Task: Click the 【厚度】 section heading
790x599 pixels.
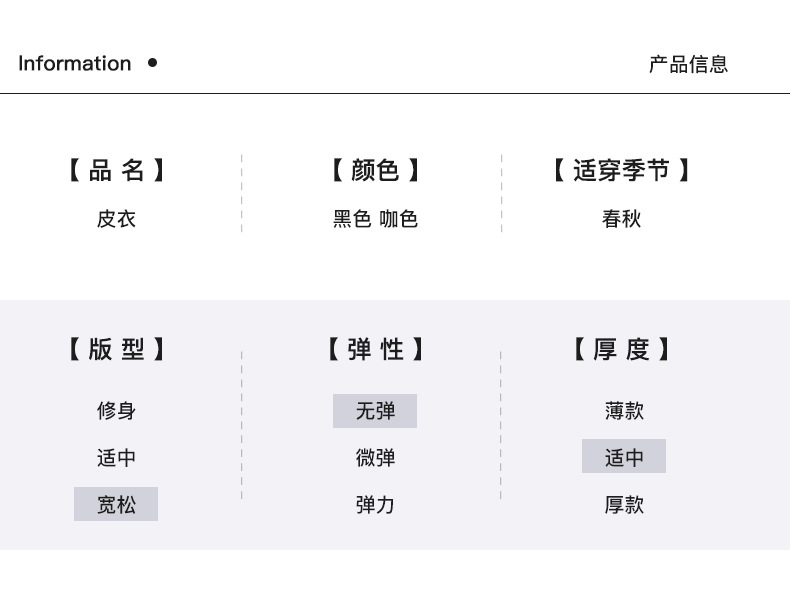Action: (621, 349)
